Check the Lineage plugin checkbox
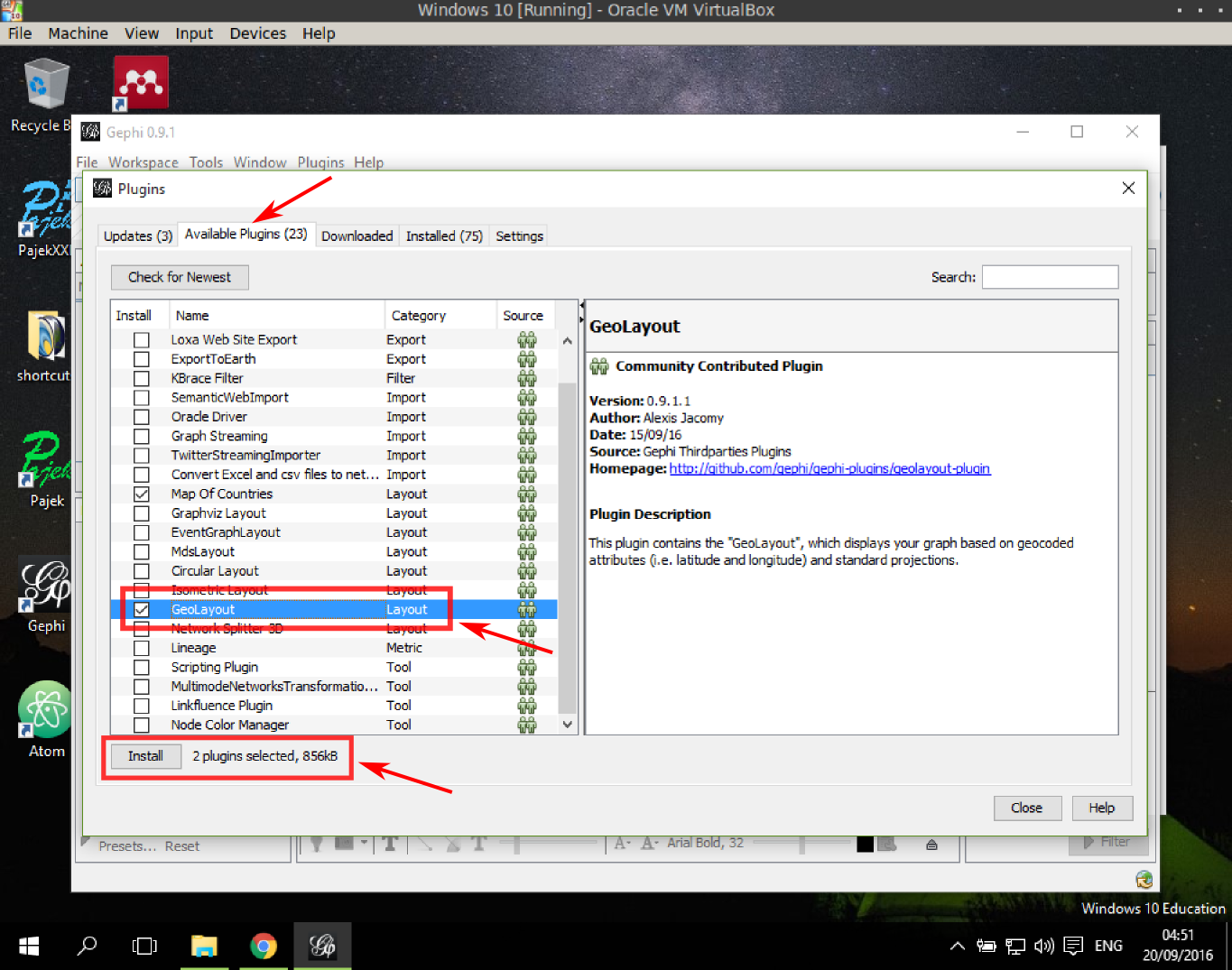Viewport: 1232px width, 970px height. click(x=142, y=648)
